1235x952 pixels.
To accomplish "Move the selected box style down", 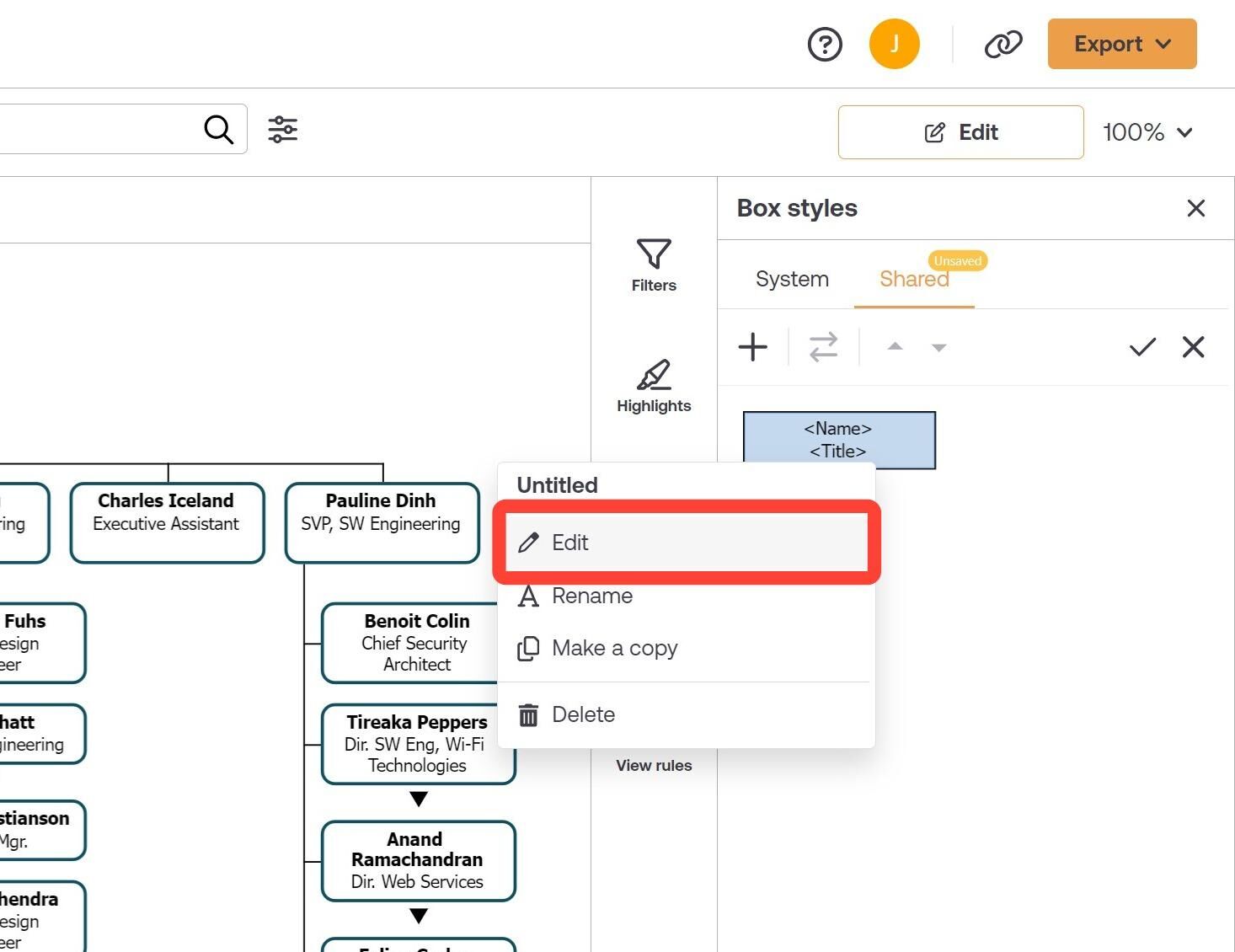I will tap(938, 347).
